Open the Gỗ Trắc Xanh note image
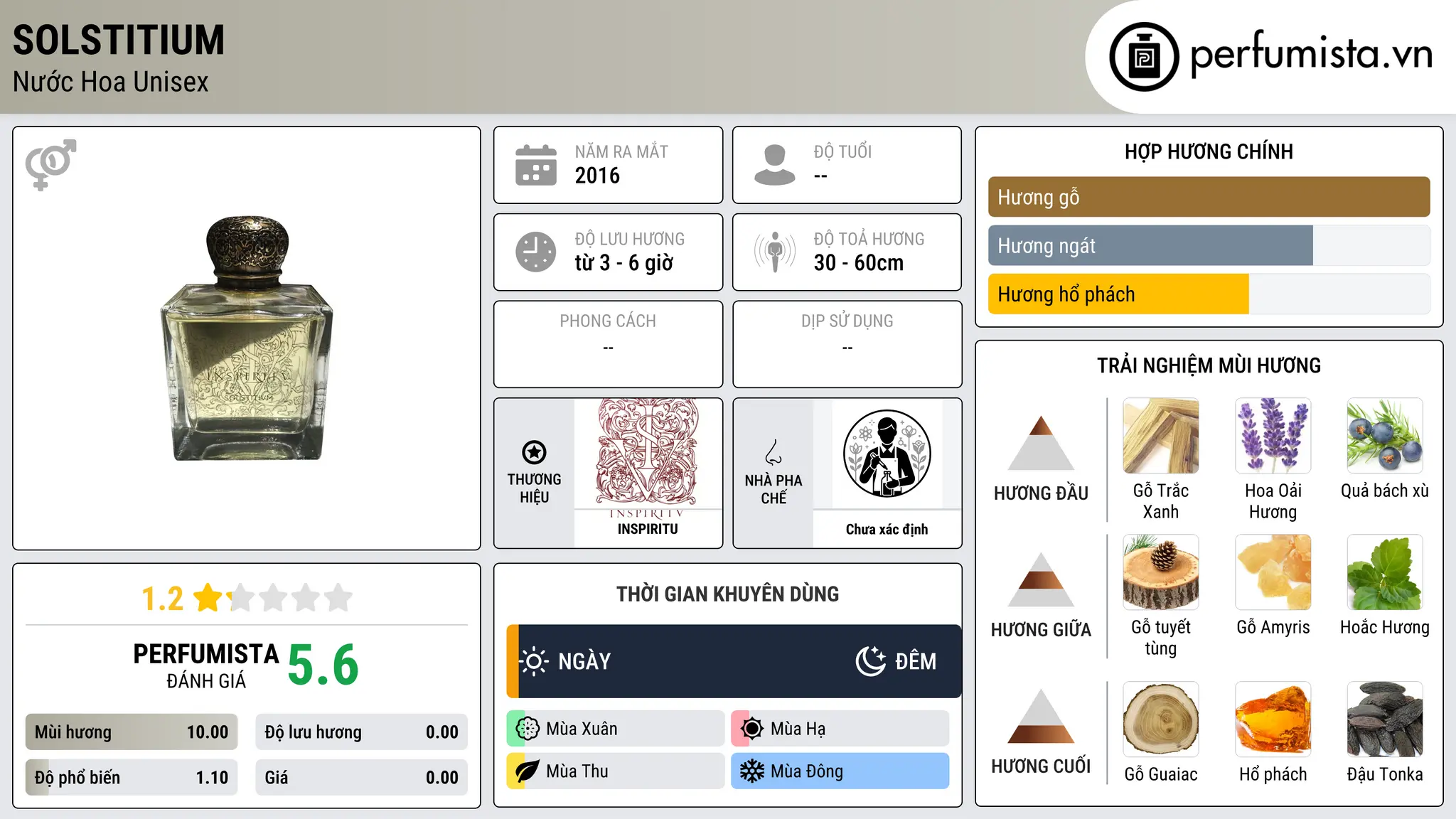Screen dimensions: 1456x819 click(1161, 436)
